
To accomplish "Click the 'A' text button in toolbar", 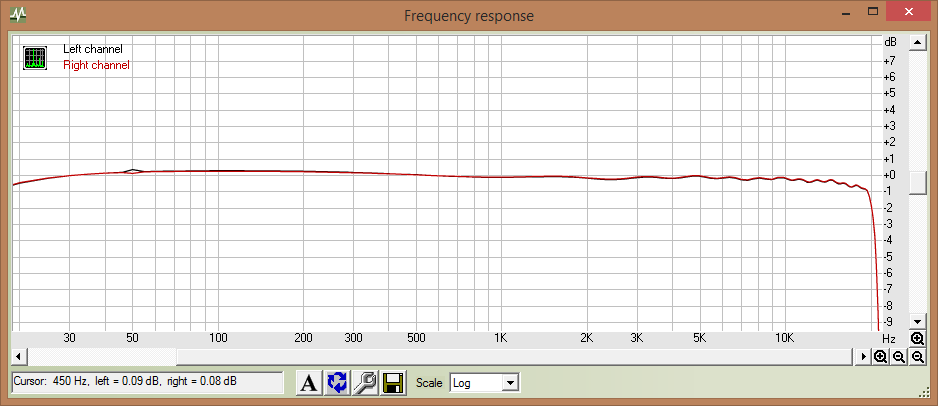I will click(x=310, y=382).
